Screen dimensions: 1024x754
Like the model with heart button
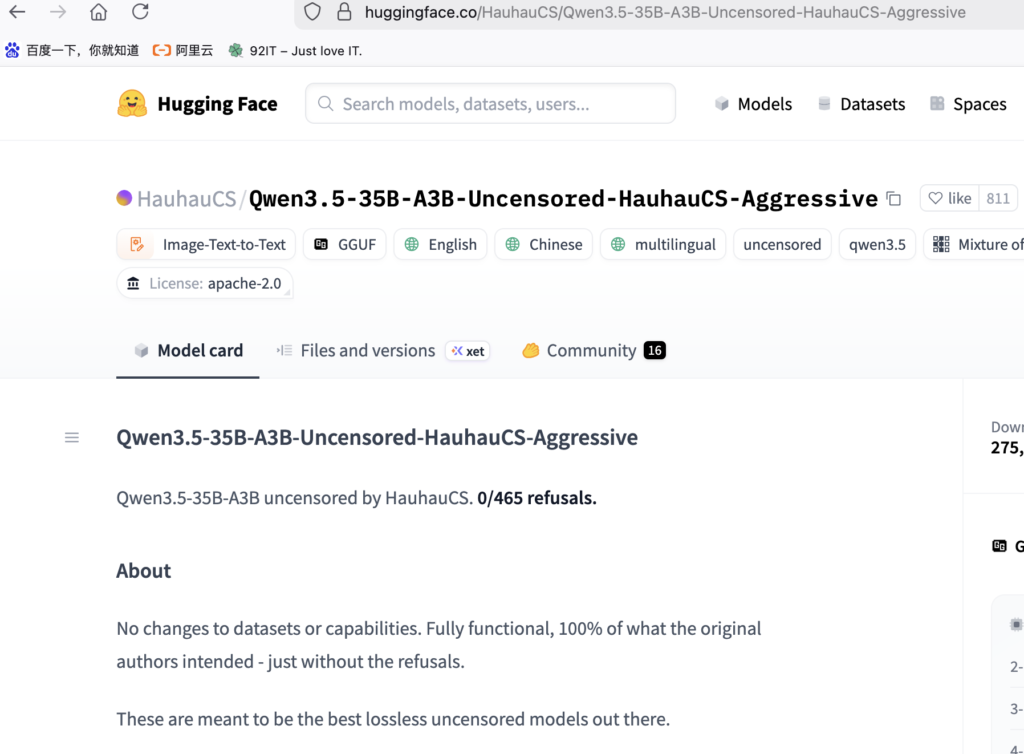tap(949, 198)
